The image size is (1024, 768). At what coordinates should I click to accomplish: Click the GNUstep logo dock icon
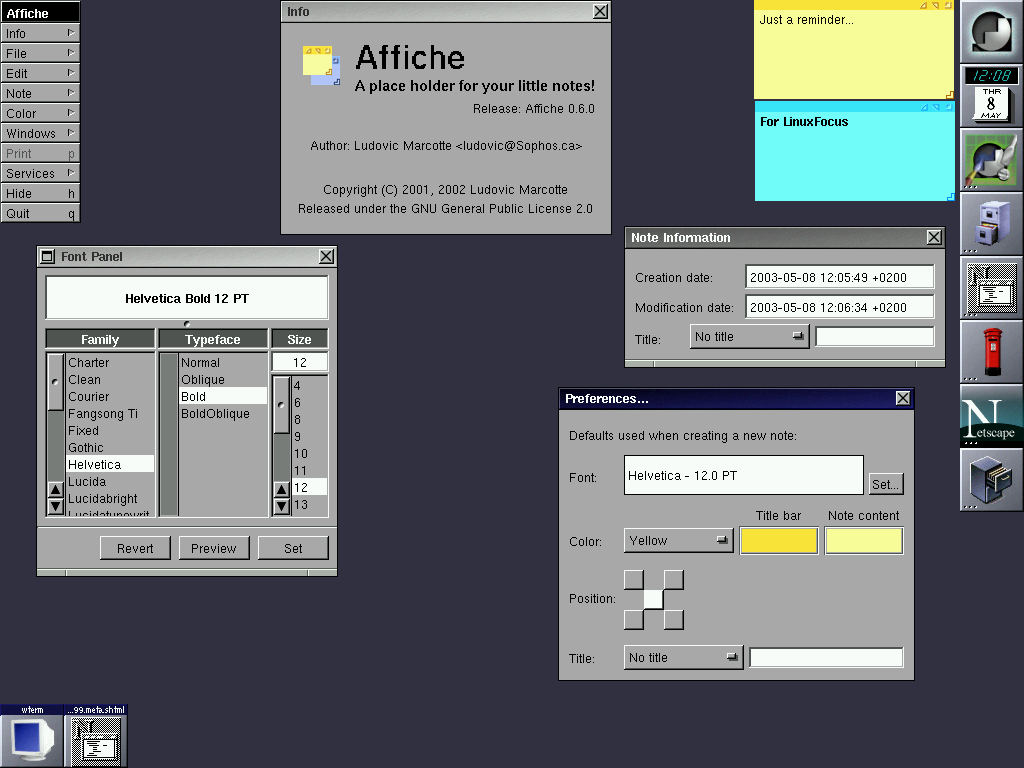(992, 32)
